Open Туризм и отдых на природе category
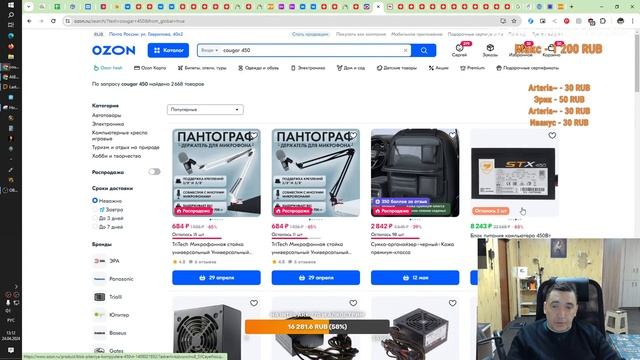The width and height of the screenshot is (640, 360). click(x=126, y=147)
